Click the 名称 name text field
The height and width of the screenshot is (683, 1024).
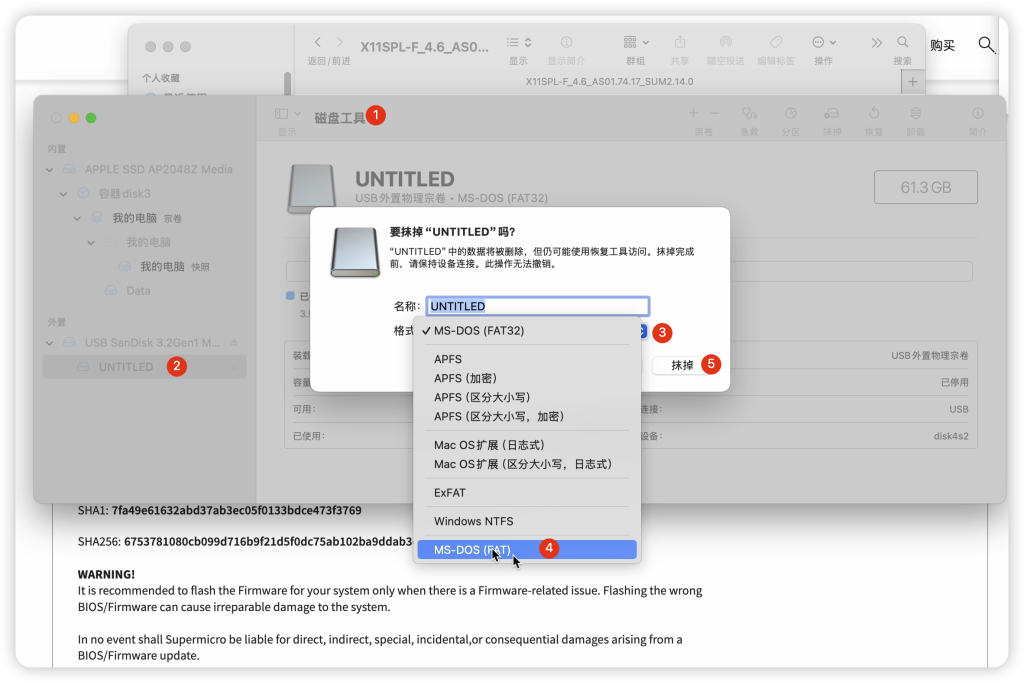pos(538,306)
